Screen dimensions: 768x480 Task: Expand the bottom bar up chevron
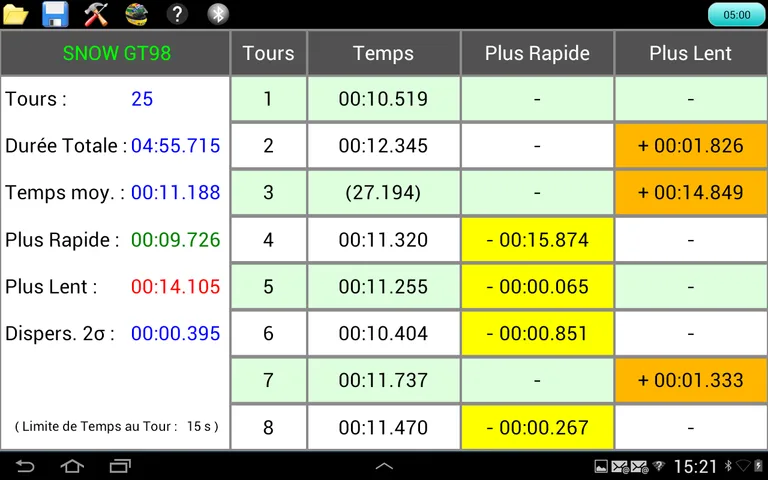(x=384, y=466)
